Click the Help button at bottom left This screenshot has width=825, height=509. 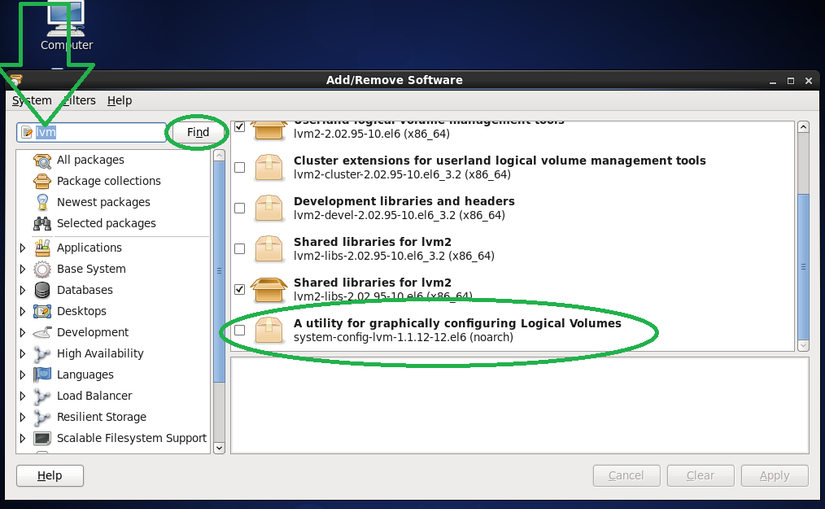(50, 476)
